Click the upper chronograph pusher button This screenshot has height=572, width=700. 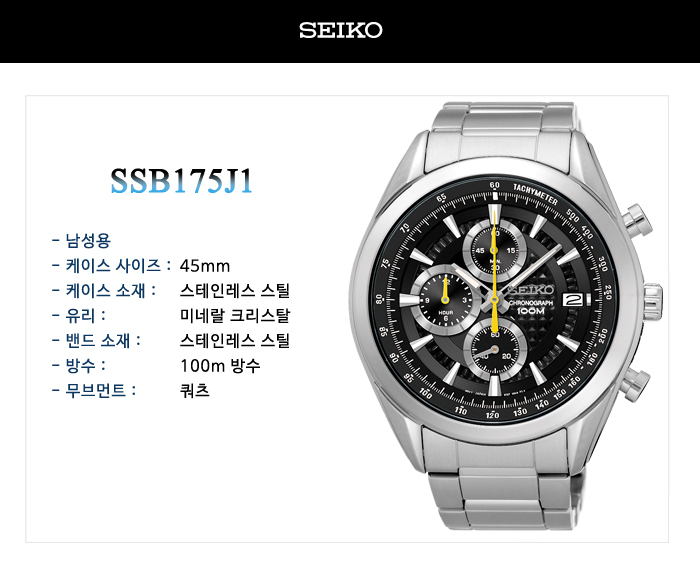coord(638,221)
